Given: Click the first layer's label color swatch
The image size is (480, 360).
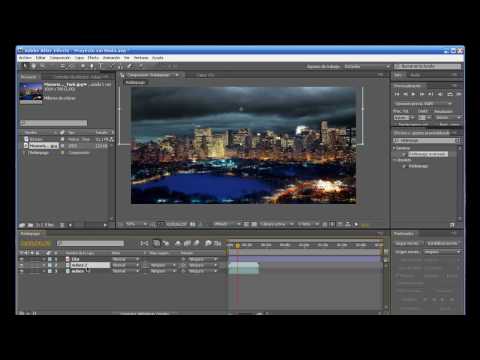Looking at the screenshot, I should coord(50,259).
